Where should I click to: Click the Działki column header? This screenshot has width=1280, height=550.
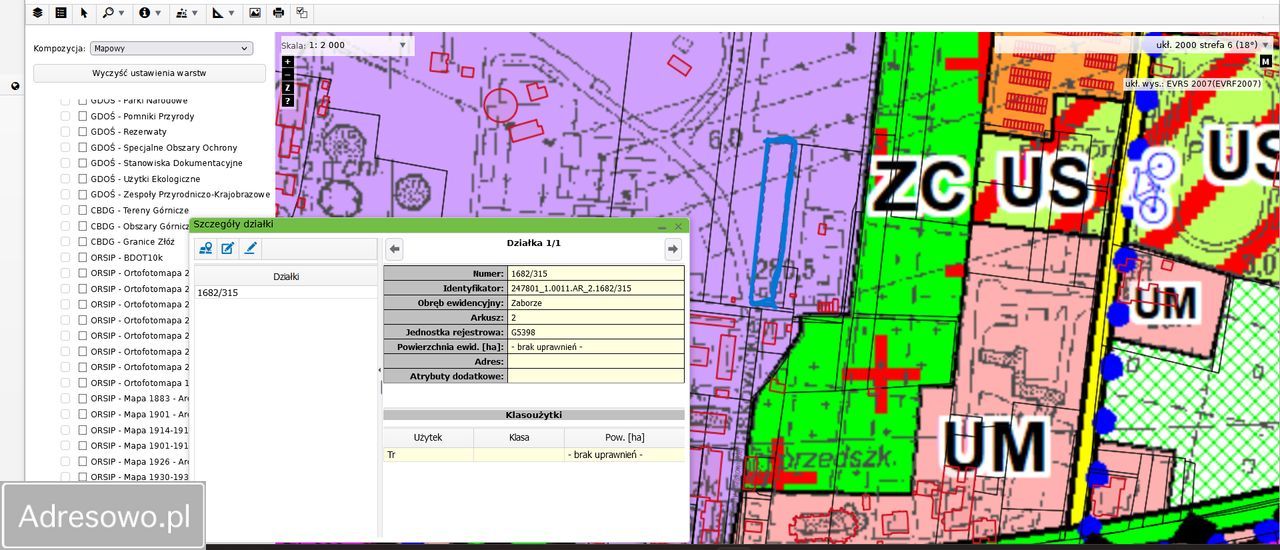pyautogui.click(x=286, y=277)
